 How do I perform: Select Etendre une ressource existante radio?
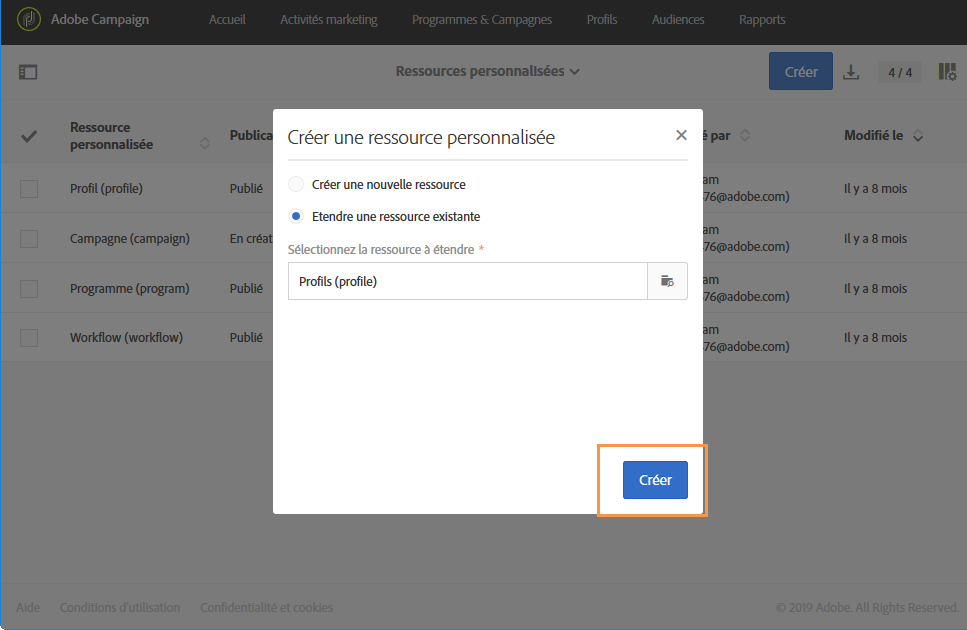click(x=296, y=216)
